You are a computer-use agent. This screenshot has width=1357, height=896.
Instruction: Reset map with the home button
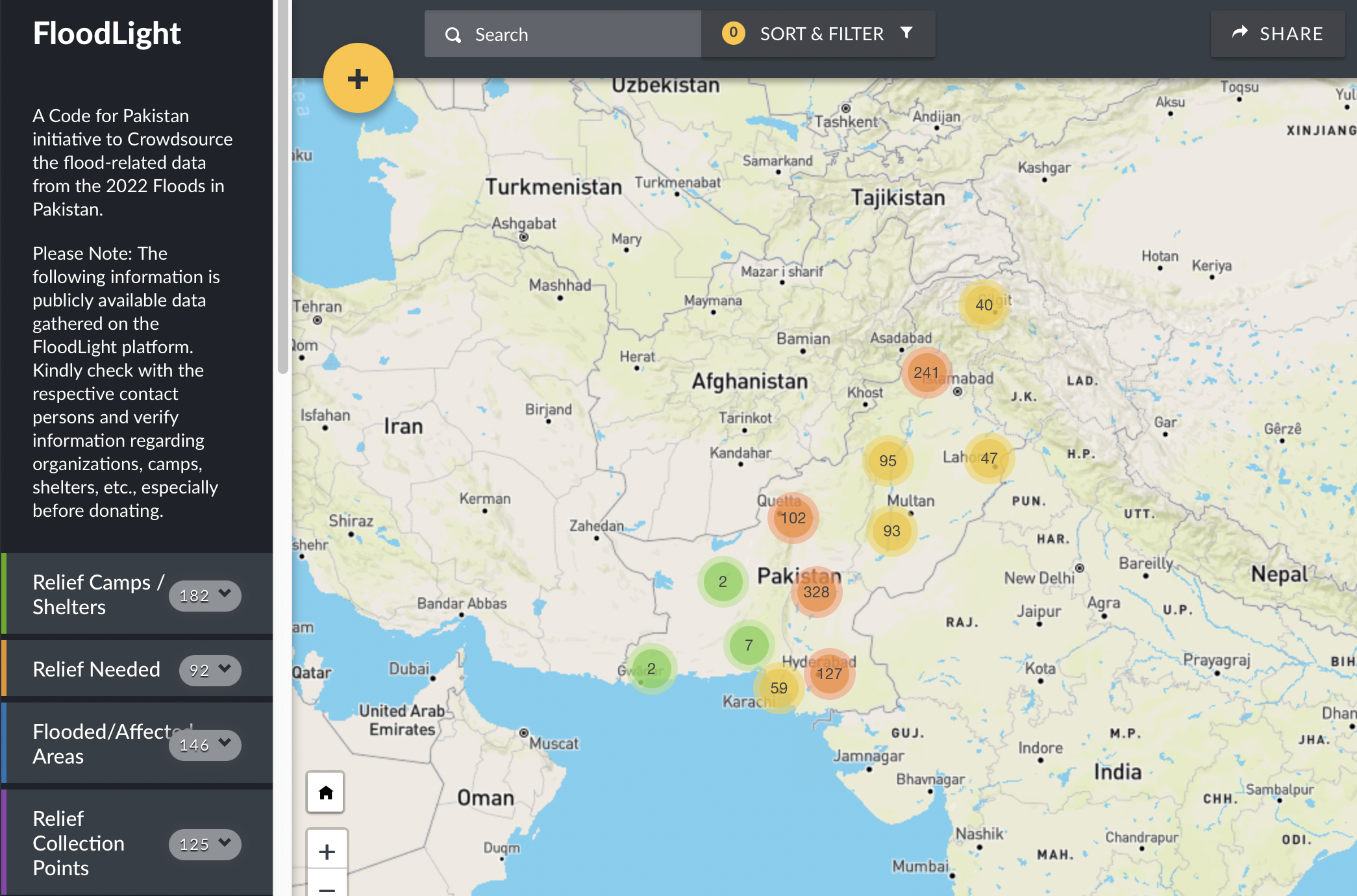326,792
